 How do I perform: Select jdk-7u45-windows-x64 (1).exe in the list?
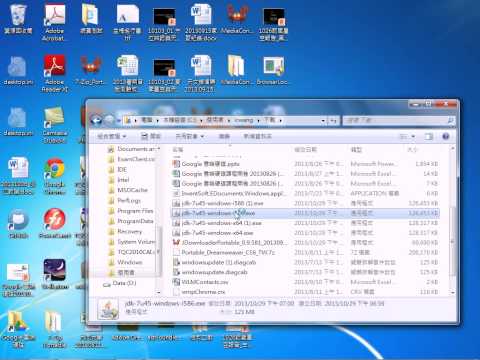(x=305, y=223)
